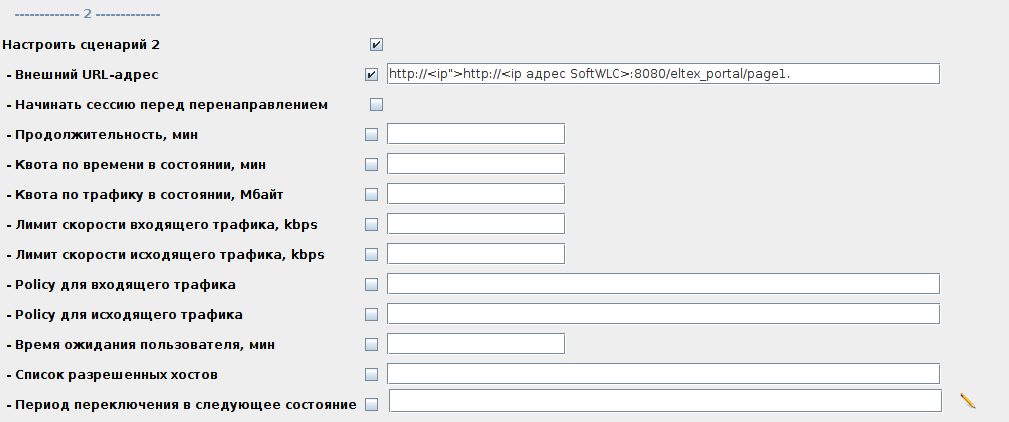
Task: Select the Список разрешенных хостов input
Action: click(x=662, y=374)
